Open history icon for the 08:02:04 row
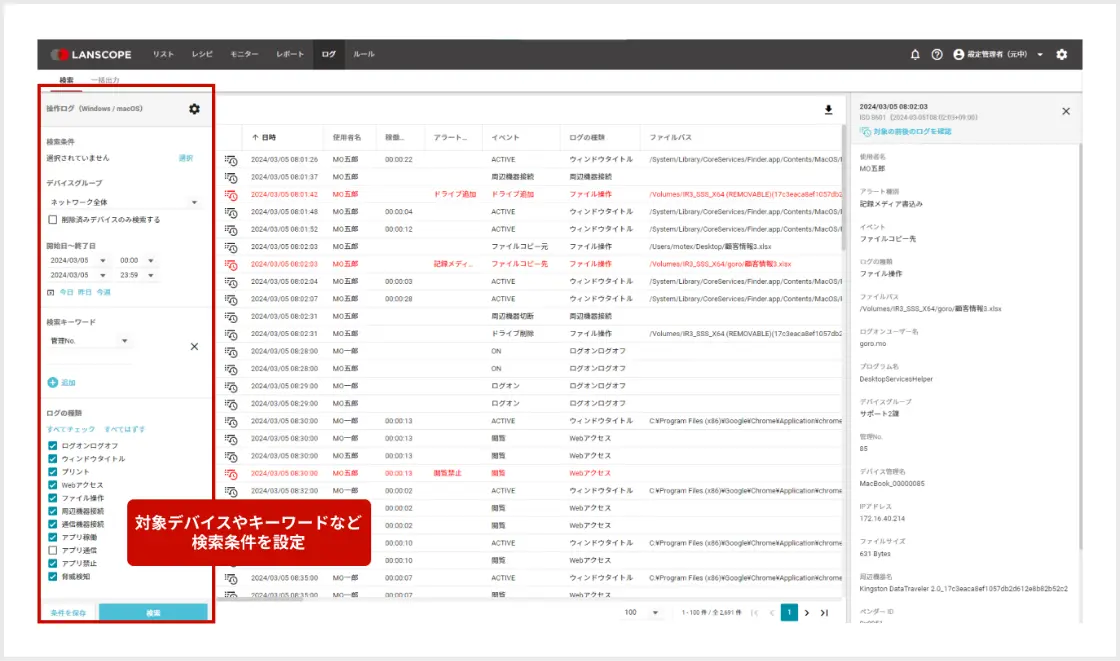 (x=231, y=282)
